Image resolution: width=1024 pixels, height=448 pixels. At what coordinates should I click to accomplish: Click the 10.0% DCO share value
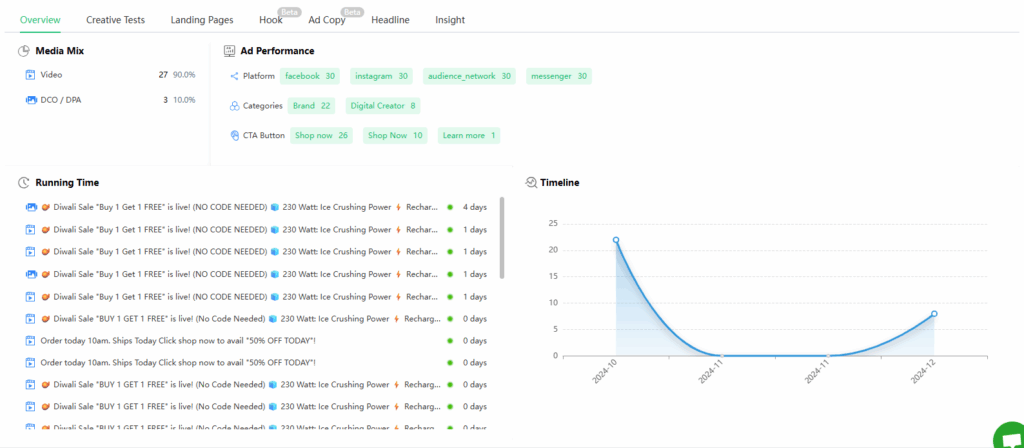pos(184,100)
